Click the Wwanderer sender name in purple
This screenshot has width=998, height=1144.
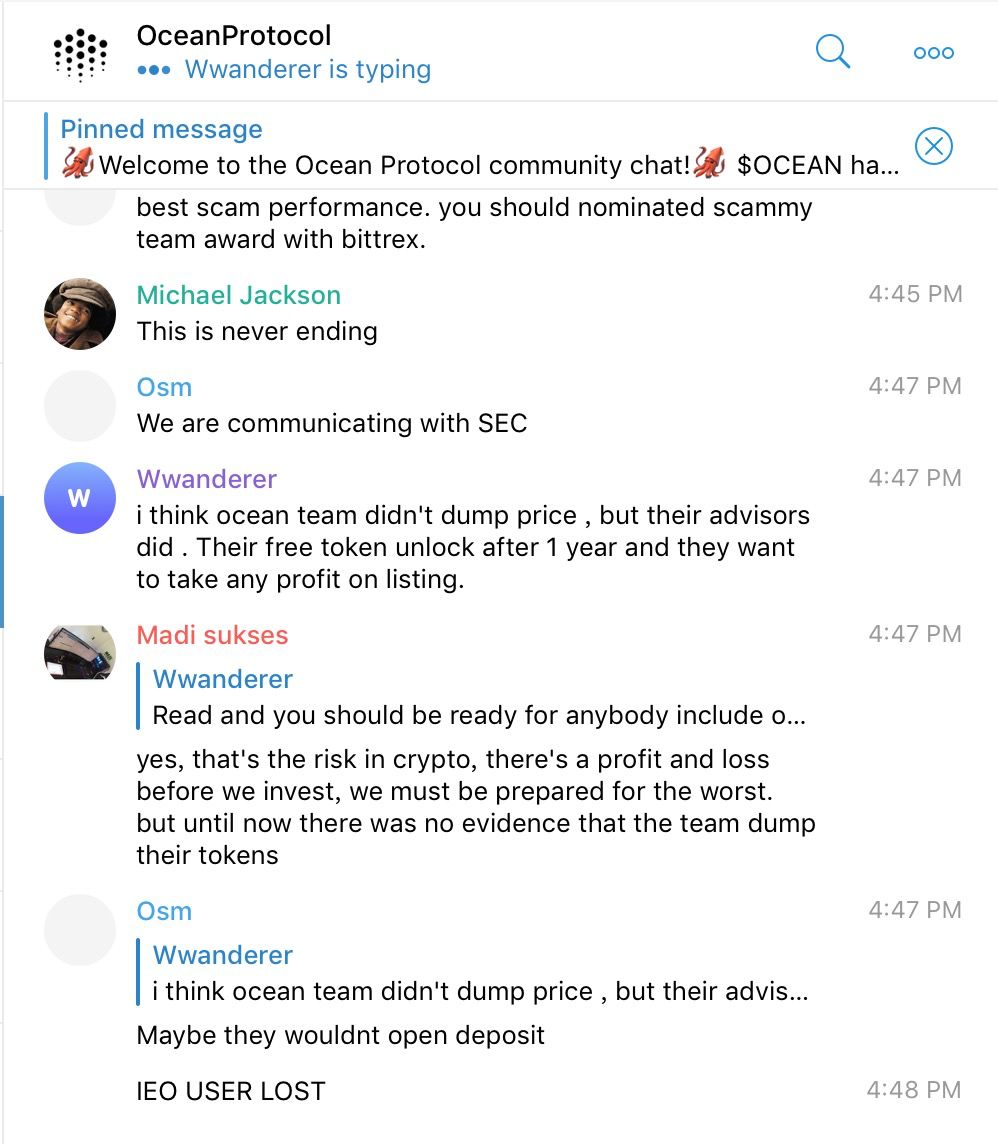tap(206, 479)
